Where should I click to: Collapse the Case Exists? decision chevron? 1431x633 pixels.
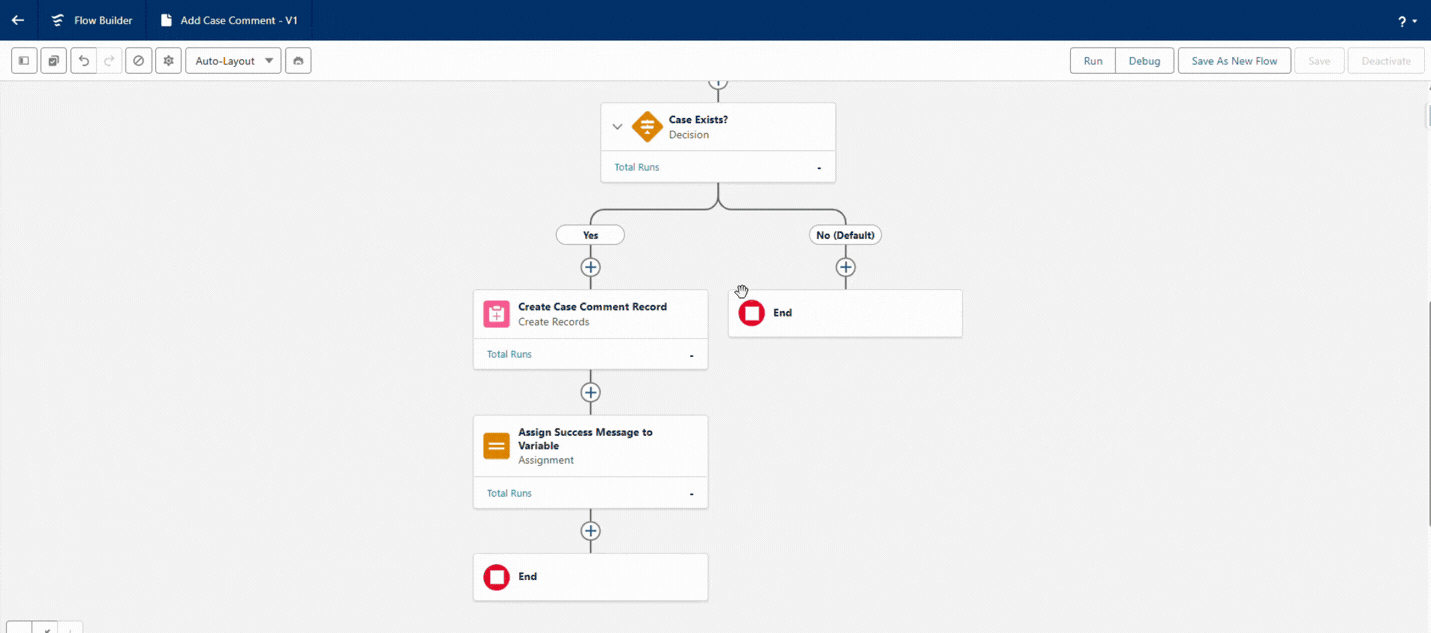(617, 127)
